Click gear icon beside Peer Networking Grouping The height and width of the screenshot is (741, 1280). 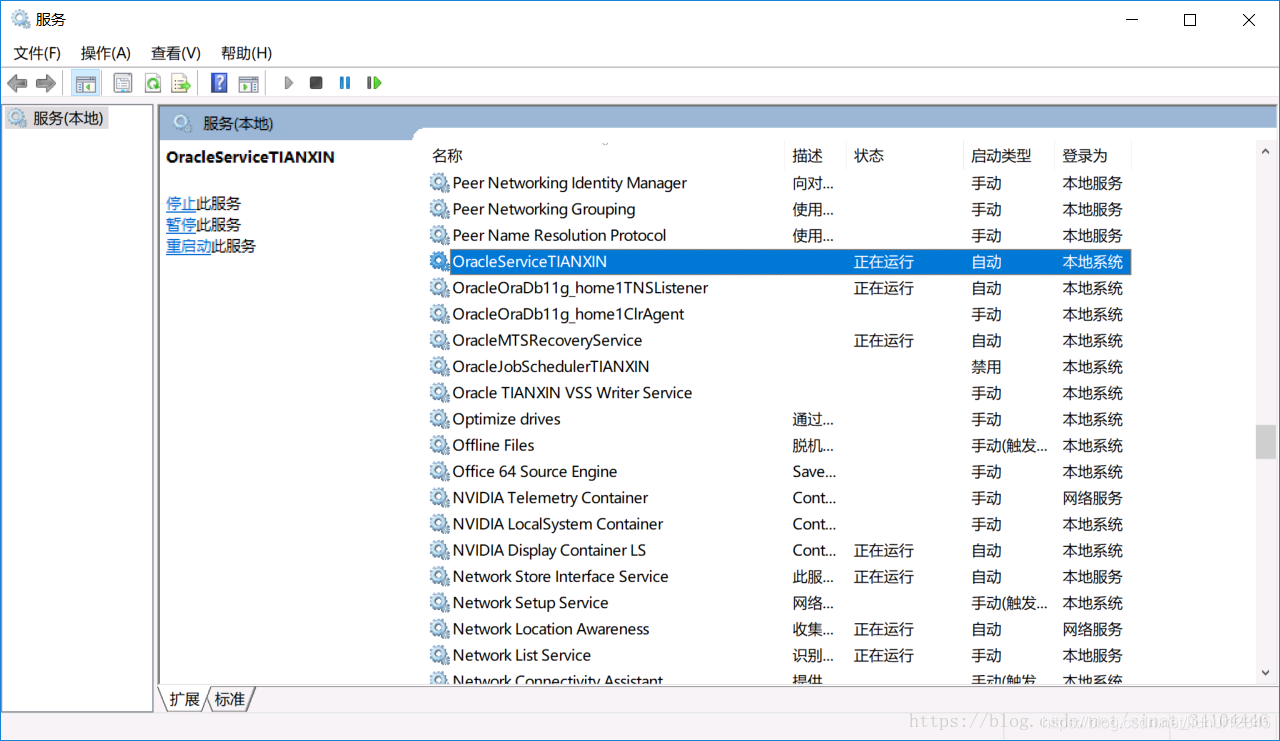click(x=439, y=209)
